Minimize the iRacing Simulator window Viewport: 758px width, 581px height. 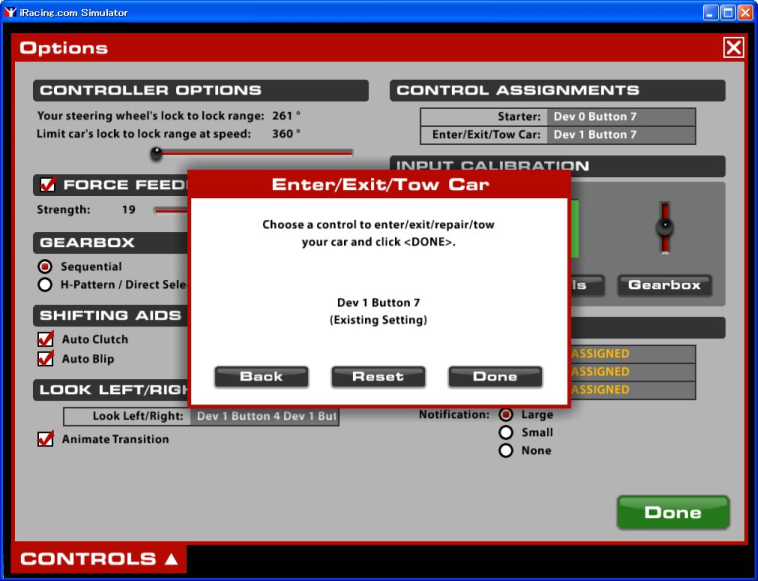coord(710,12)
